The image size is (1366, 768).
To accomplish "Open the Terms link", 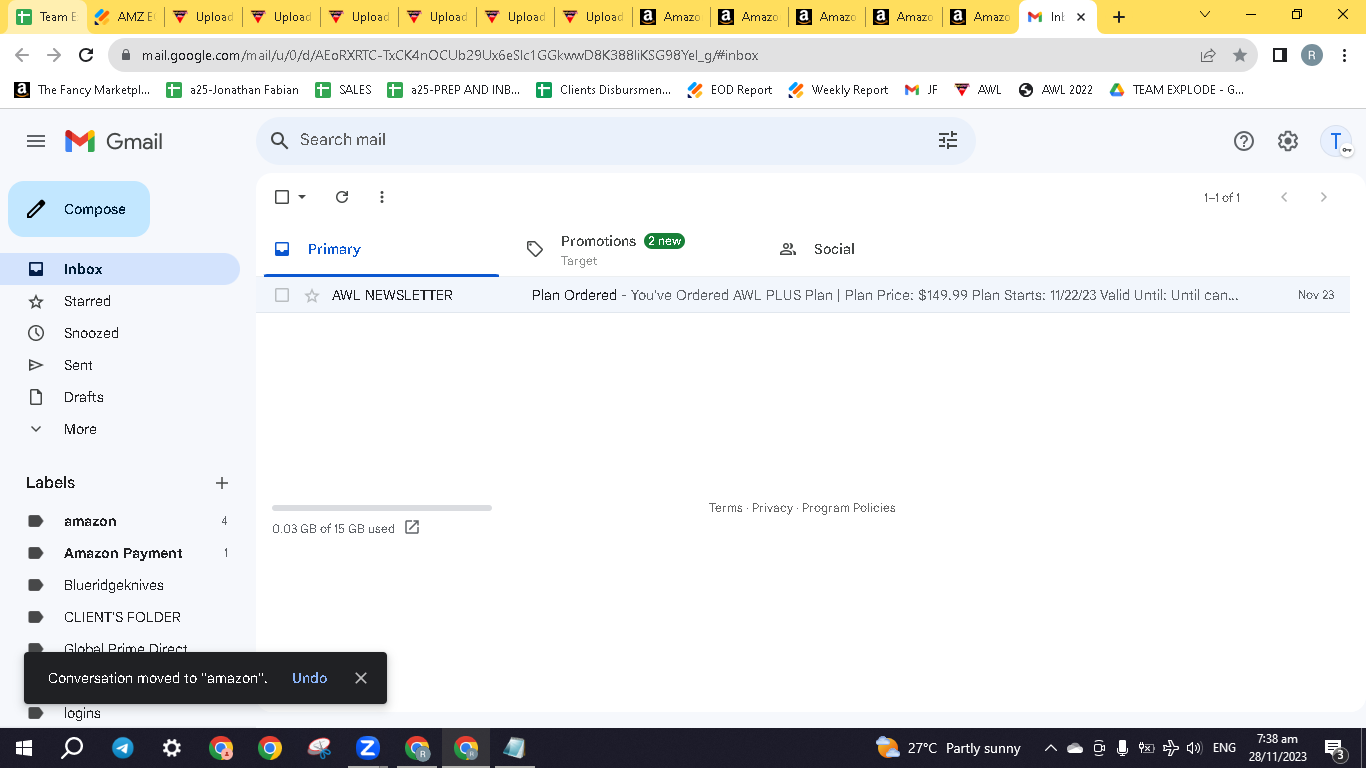I will pos(726,508).
